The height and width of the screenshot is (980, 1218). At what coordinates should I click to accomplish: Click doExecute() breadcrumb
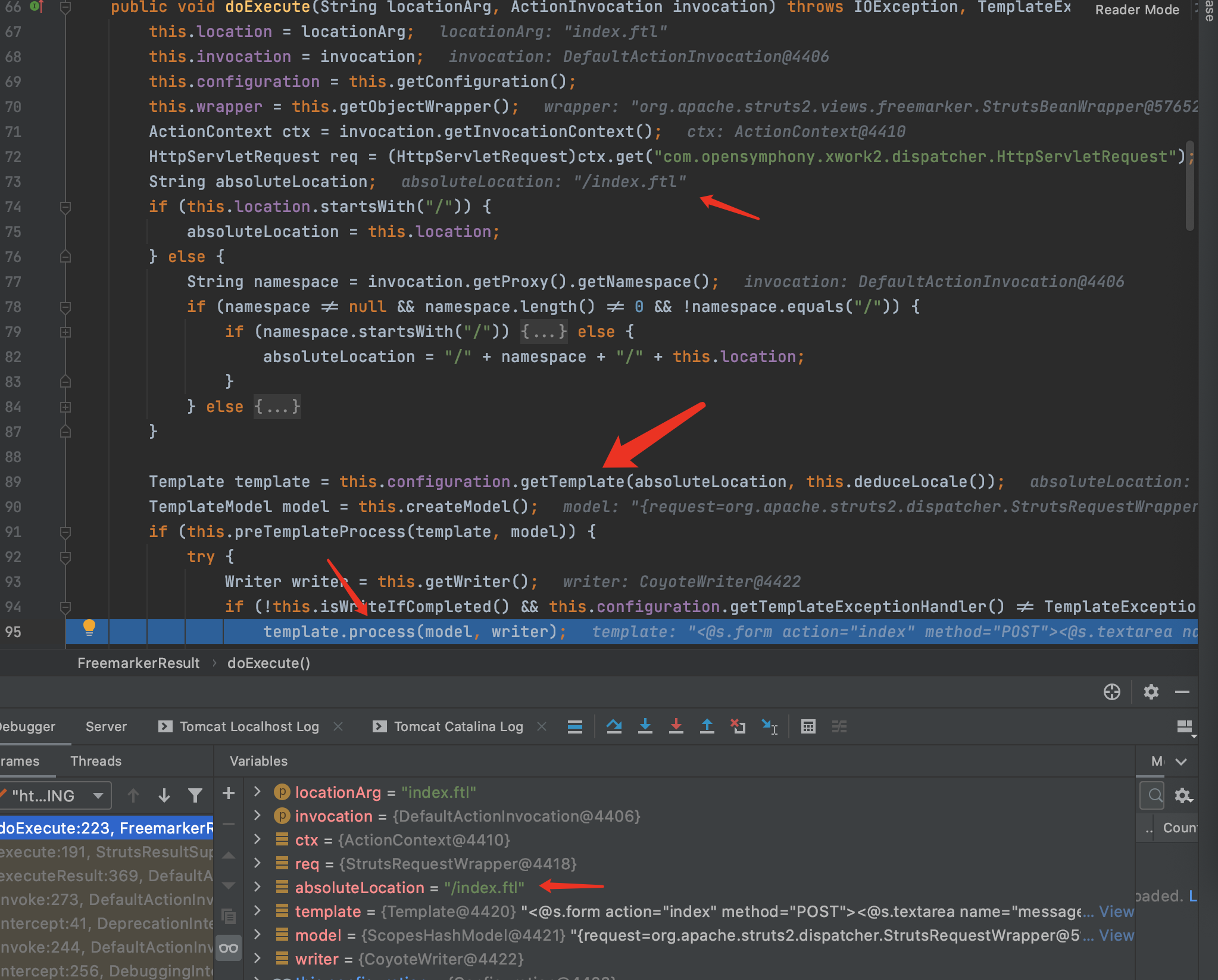point(268,663)
